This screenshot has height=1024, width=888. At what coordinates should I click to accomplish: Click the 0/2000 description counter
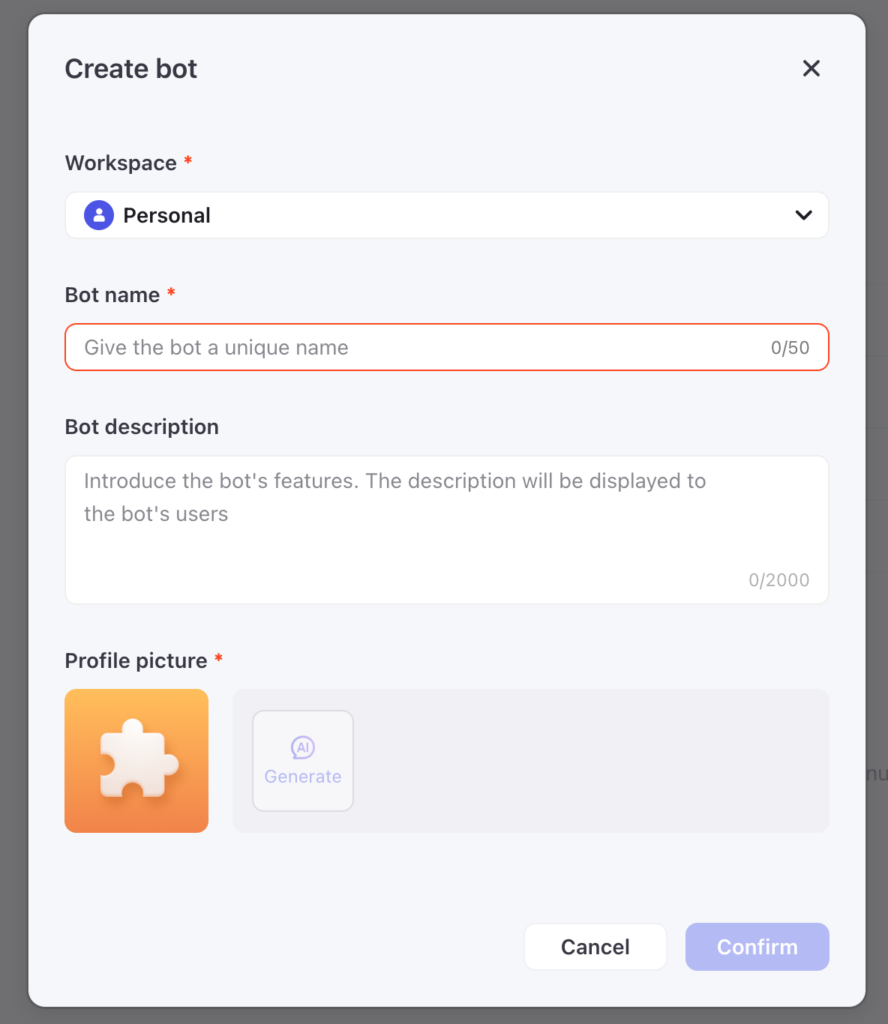tap(779, 580)
